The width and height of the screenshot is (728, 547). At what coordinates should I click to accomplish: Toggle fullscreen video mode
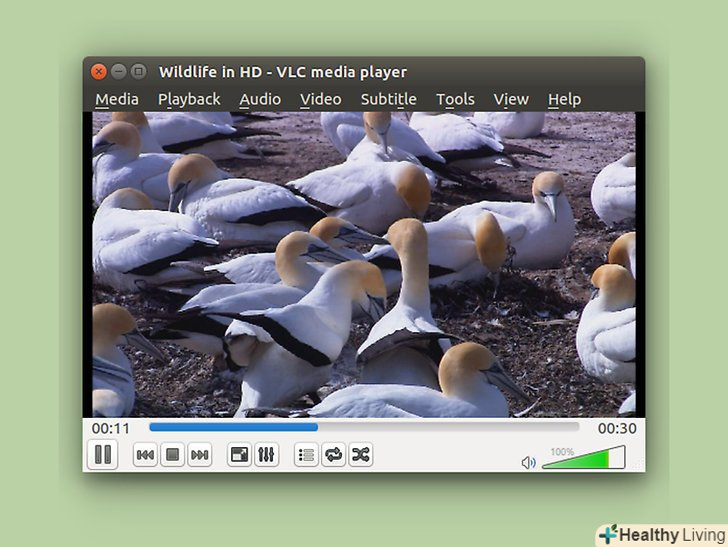[x=239, y=455]
